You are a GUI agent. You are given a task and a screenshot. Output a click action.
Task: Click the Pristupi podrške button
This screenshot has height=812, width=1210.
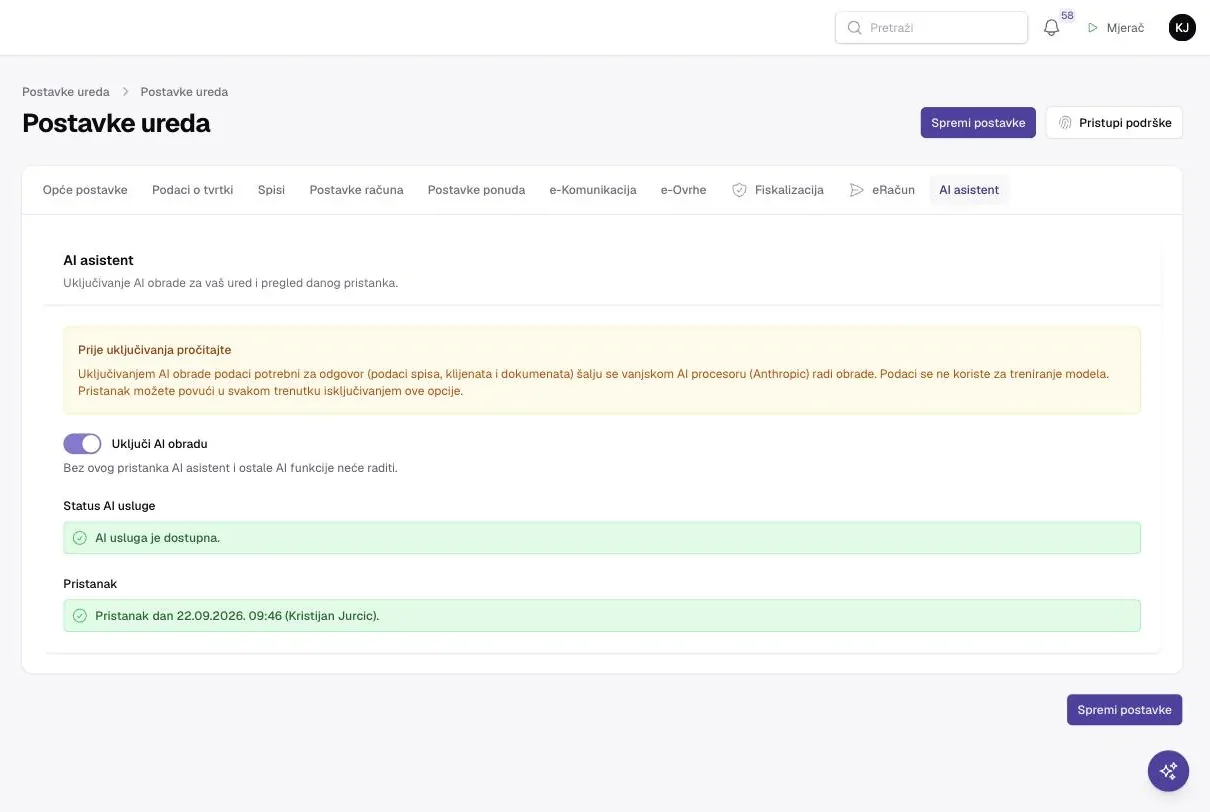1114,123
